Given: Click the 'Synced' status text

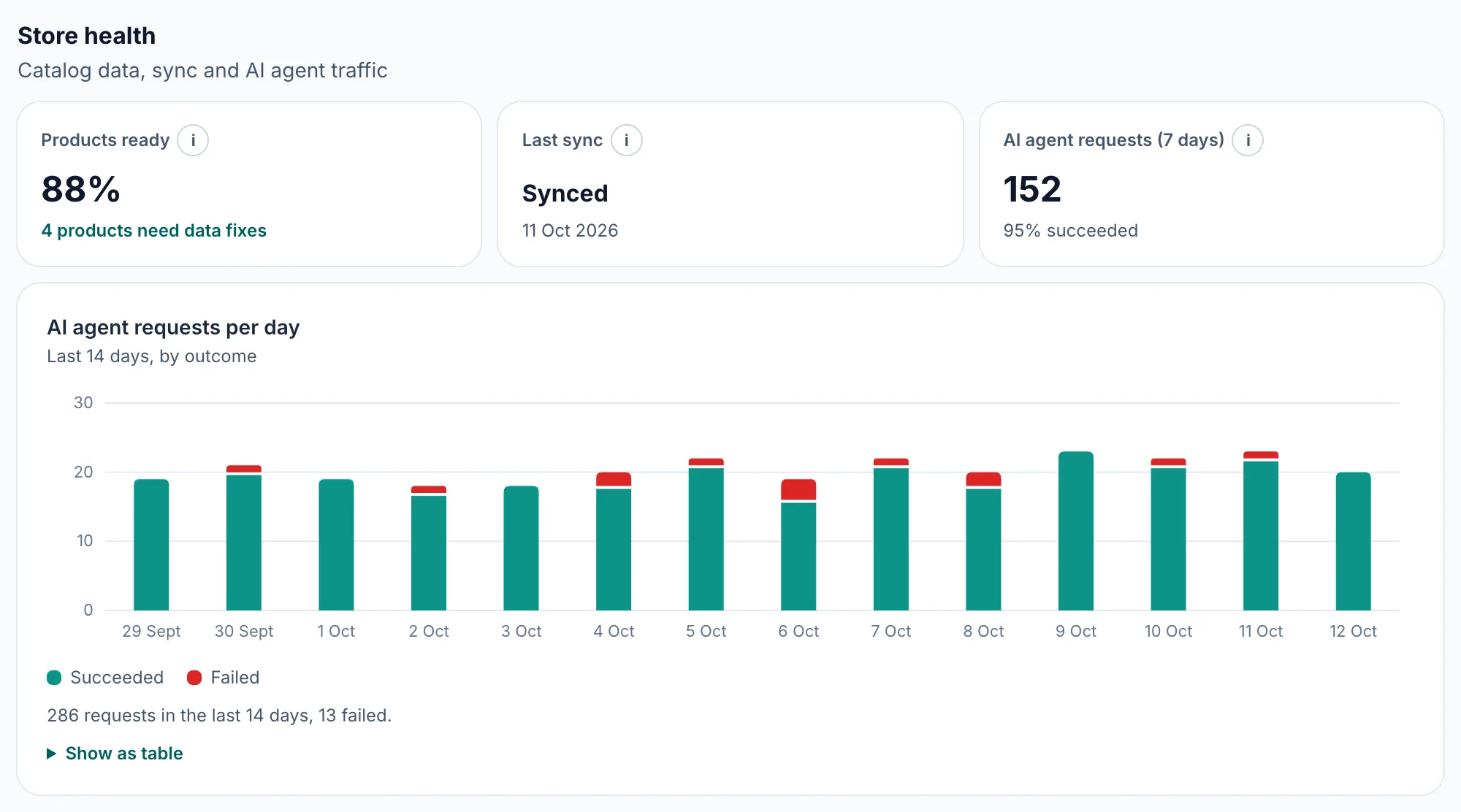Looking at the screenshot, I should click(565, 194).
